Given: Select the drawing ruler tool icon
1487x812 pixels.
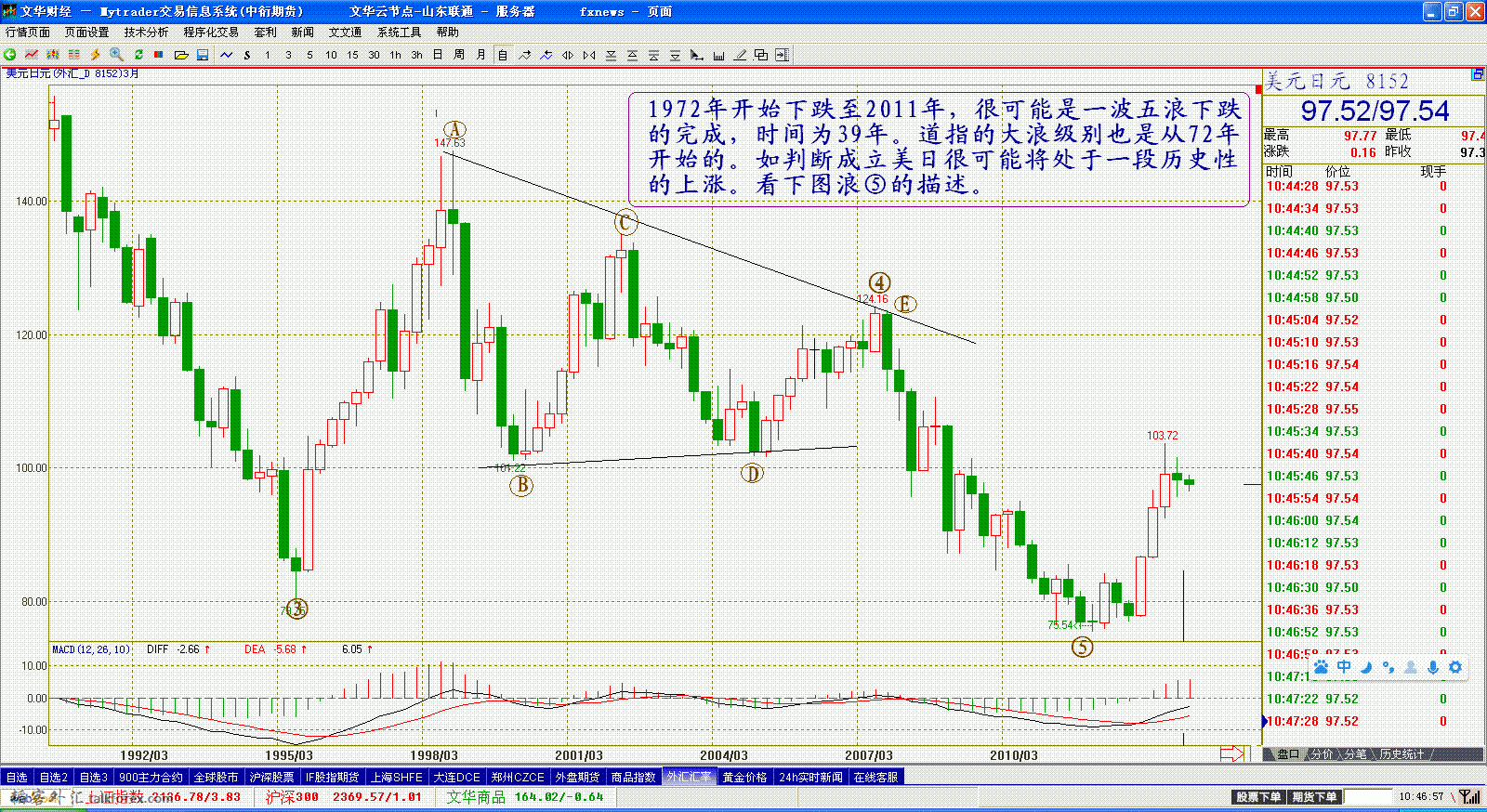Looking at the screenshot, I should point(718,55).
